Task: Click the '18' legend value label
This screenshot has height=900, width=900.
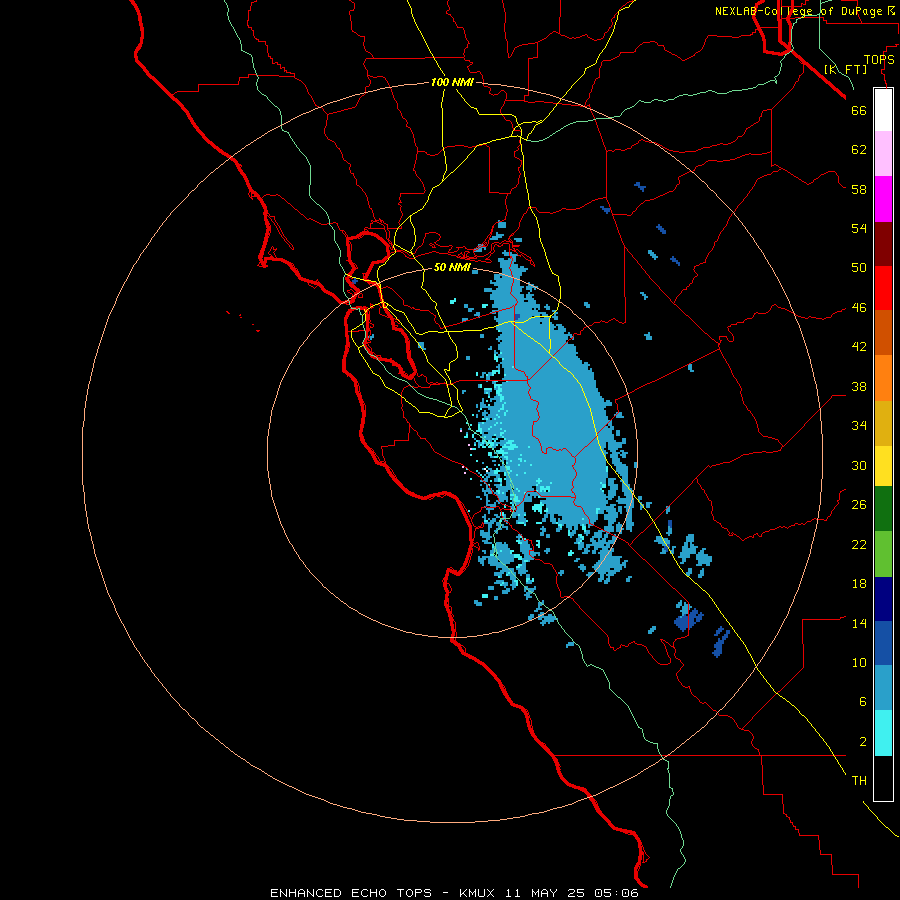Action: tap(859, 584)
